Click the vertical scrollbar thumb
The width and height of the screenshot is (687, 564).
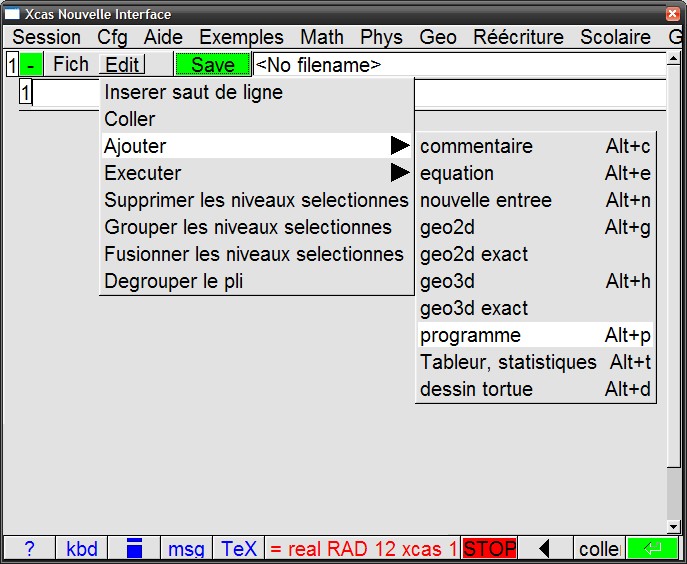(x=673, y=266)
